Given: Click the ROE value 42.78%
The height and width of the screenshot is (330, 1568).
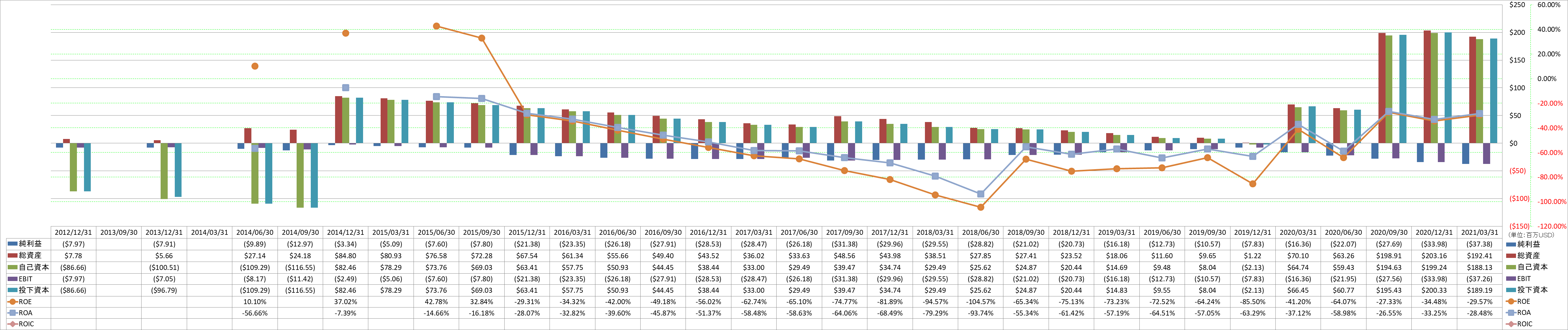Looking at the screenshot, I should pyautogui.click(x=436, y=301).
